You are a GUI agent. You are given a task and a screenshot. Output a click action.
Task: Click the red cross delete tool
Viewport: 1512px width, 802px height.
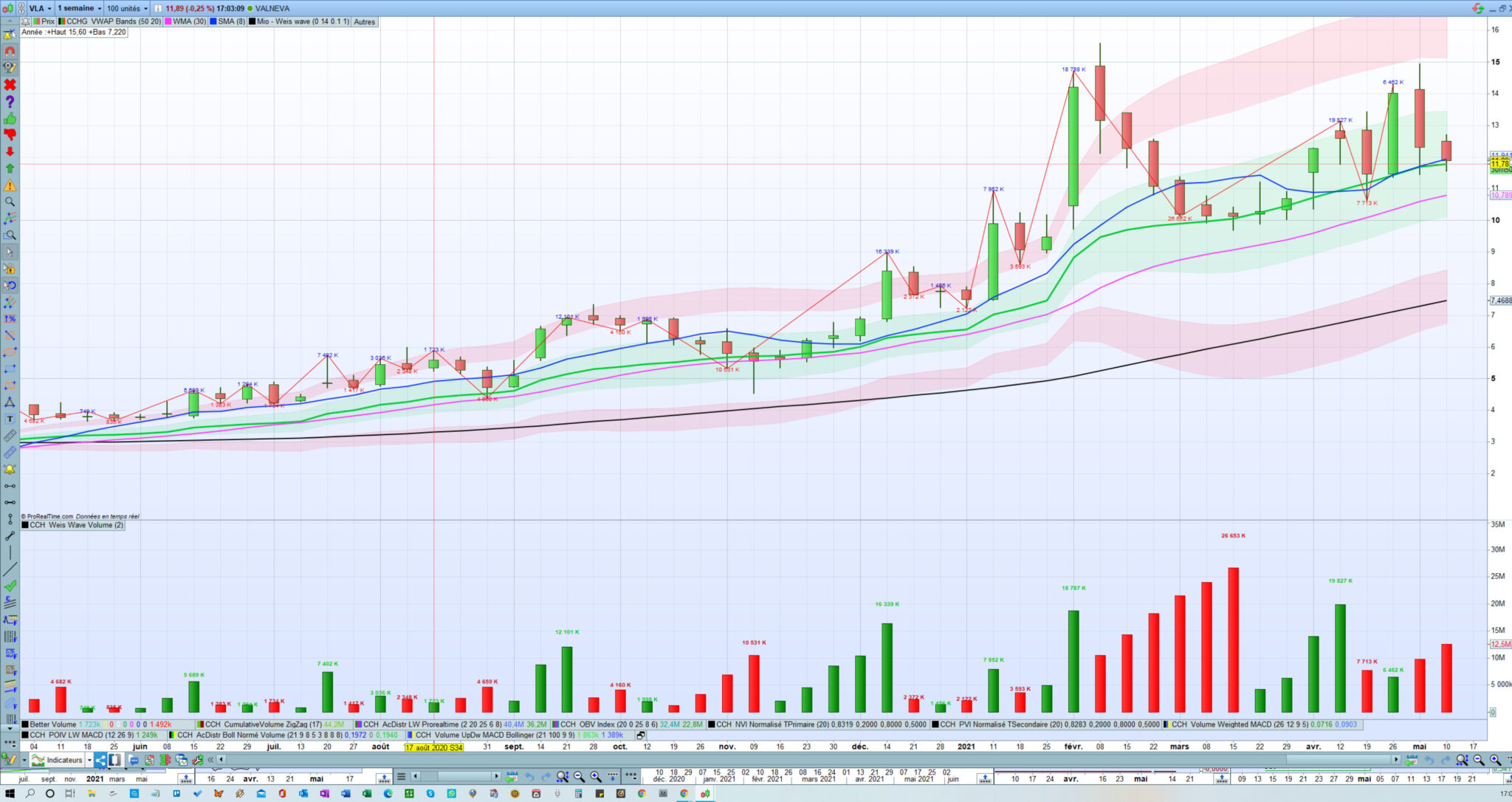tap(10, 85)
